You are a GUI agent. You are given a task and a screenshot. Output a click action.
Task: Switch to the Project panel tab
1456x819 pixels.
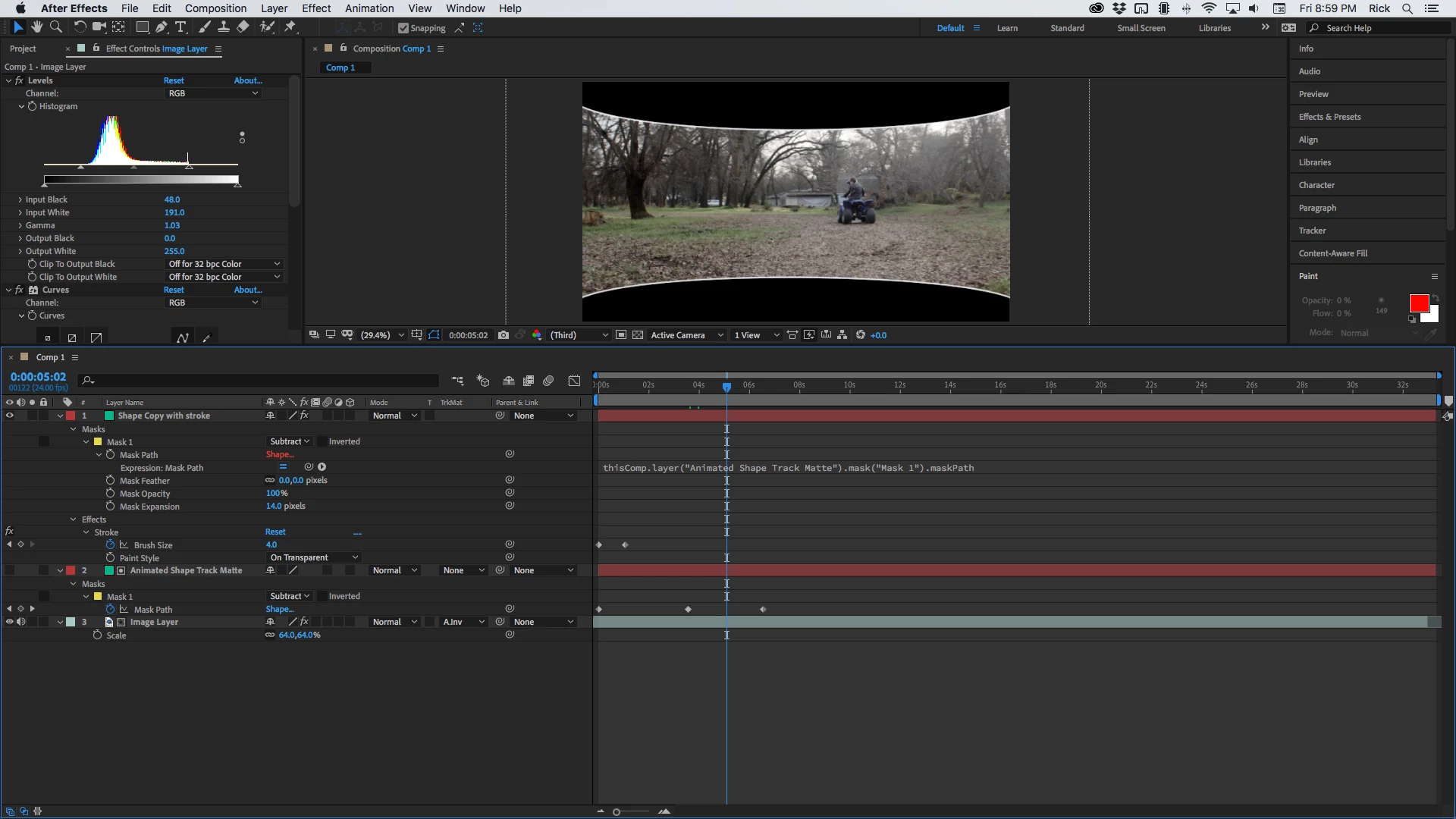[23, 49]
